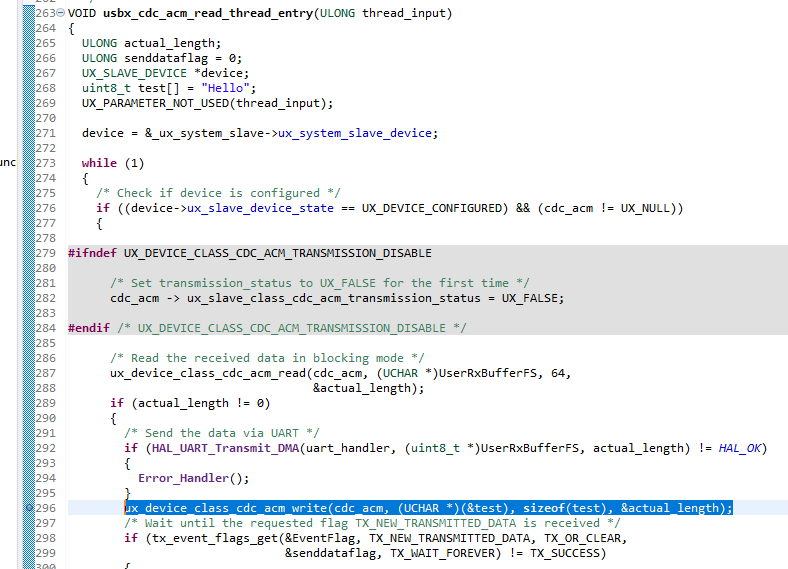788x569 pixels.
Task: Click the function name usbx_cdc_acm_read_thread_entry
Action: [208, 13]
